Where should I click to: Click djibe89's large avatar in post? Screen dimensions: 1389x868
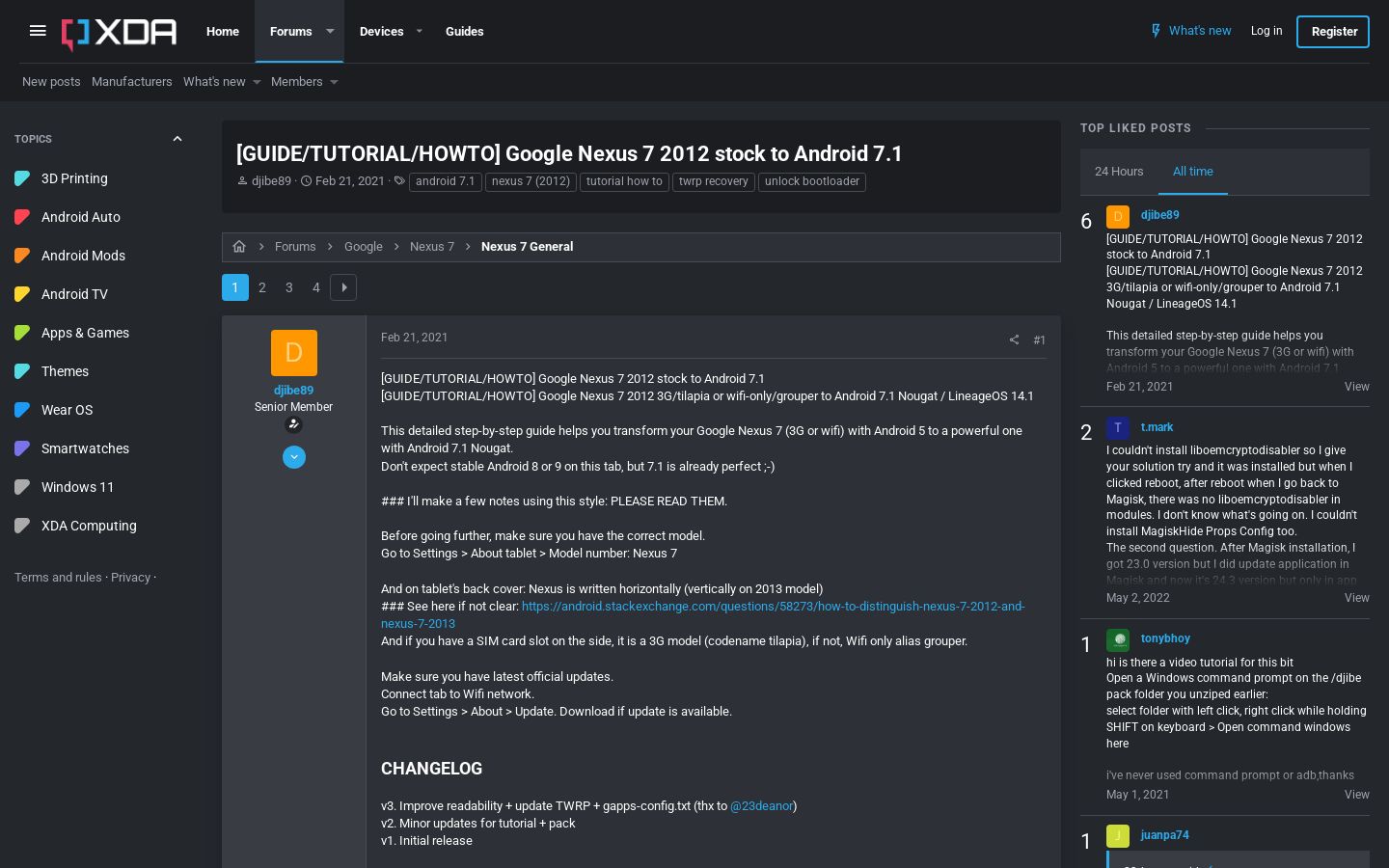(294, 353)
